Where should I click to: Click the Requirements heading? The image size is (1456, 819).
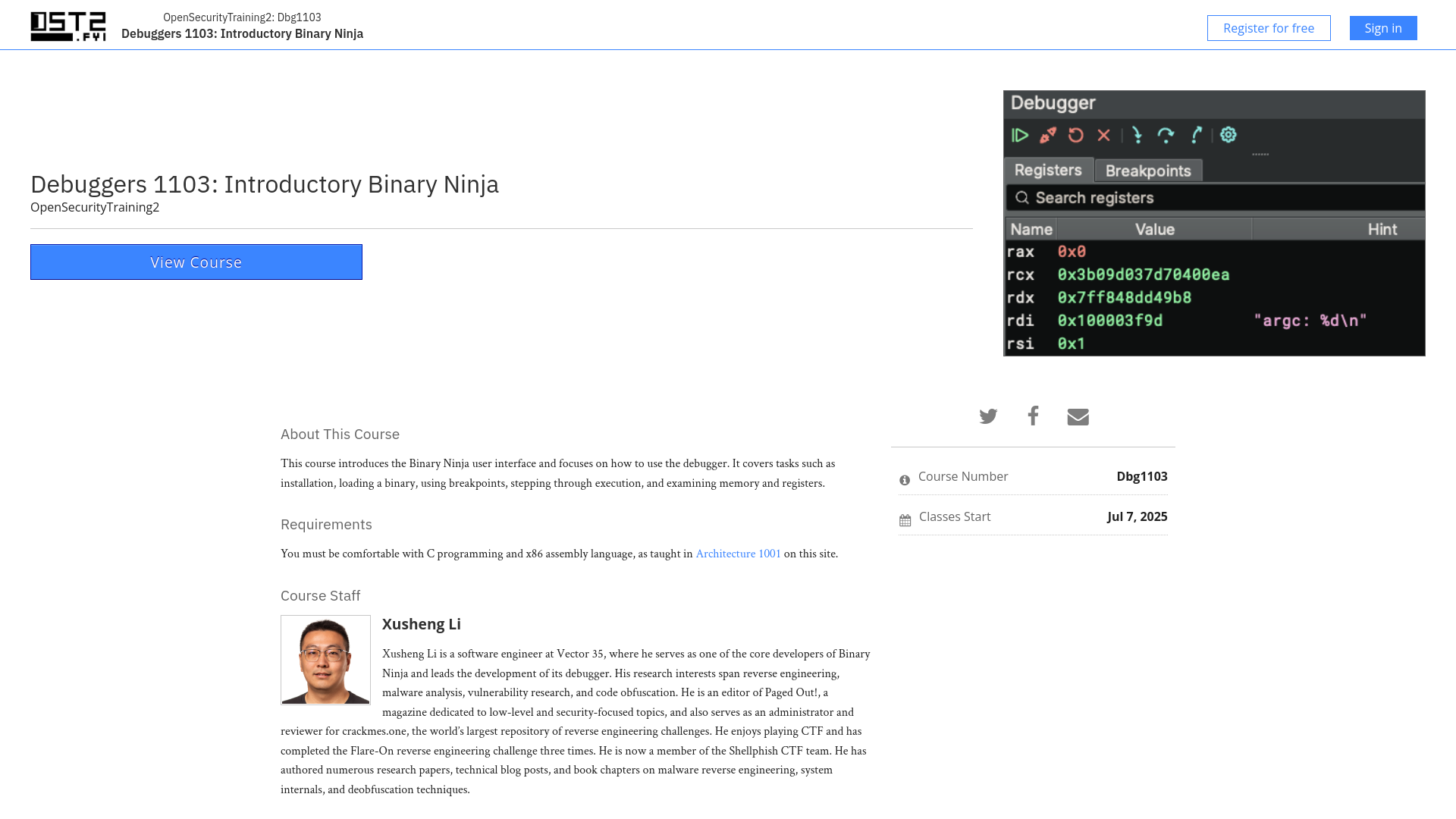pyautogui.click(x=326, y=524)
